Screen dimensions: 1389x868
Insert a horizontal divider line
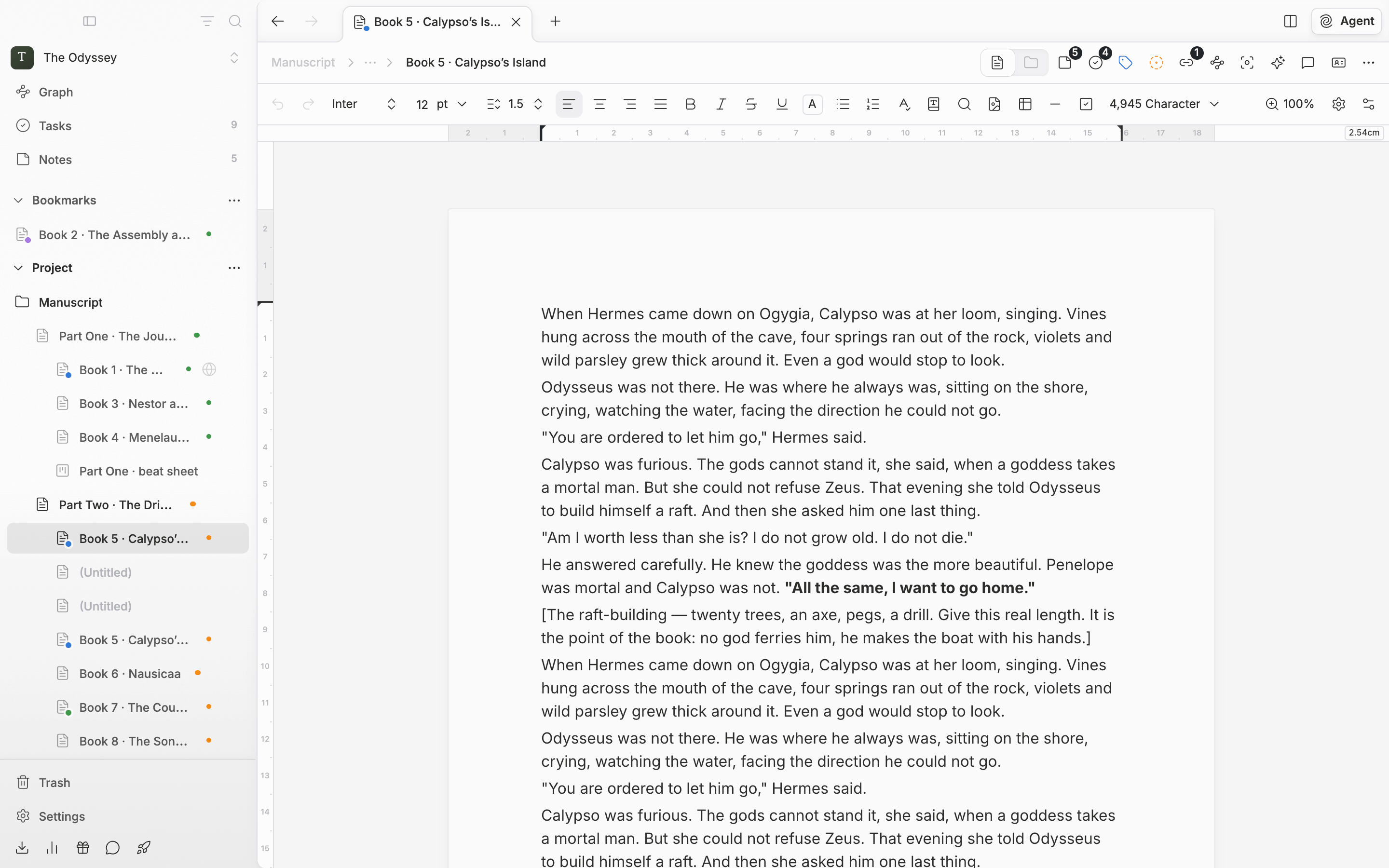point(1055,104)
